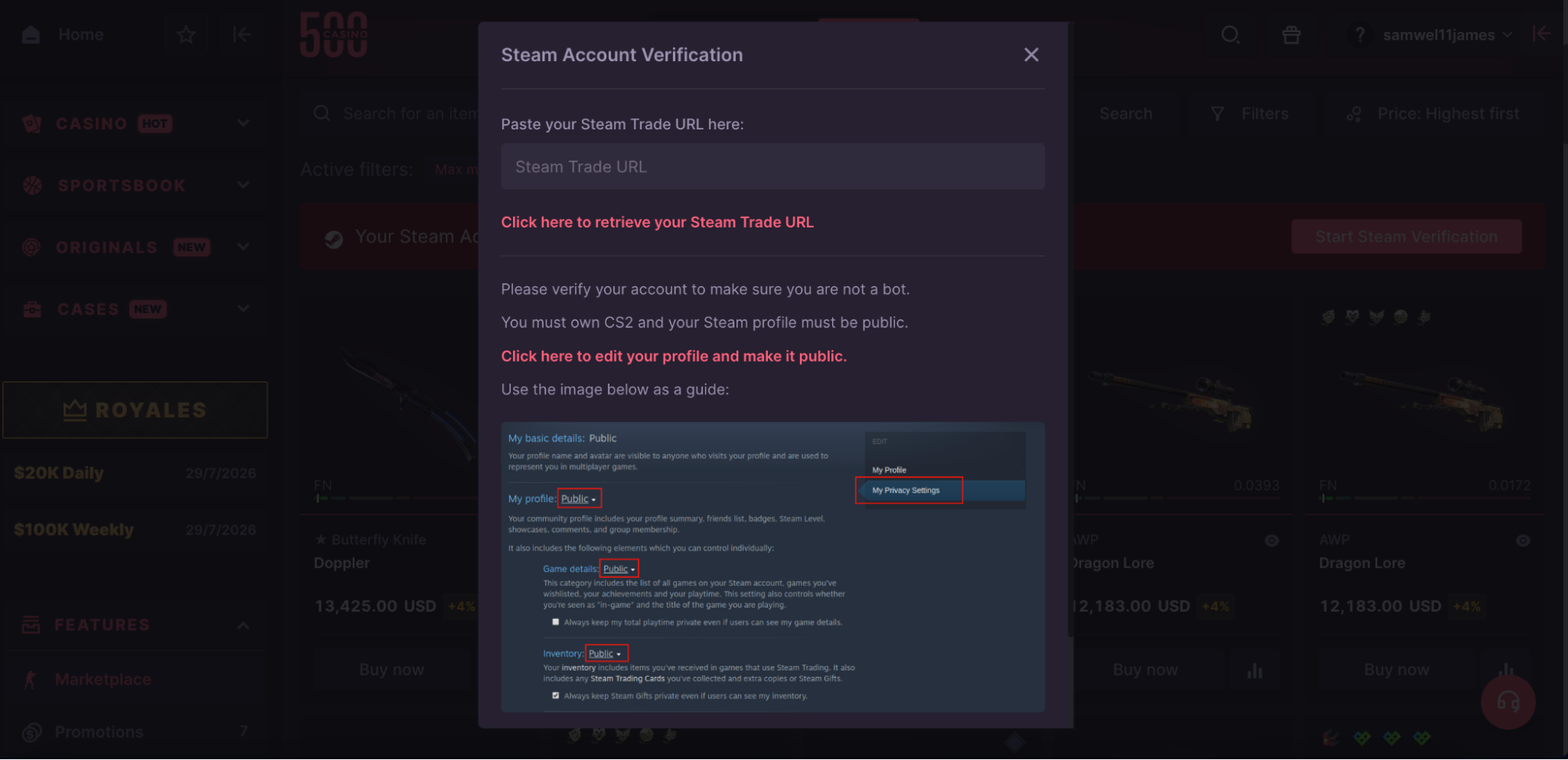1568x760 pixels.
Task: Collapse the Features section chevron
Action: pos(244,625)
